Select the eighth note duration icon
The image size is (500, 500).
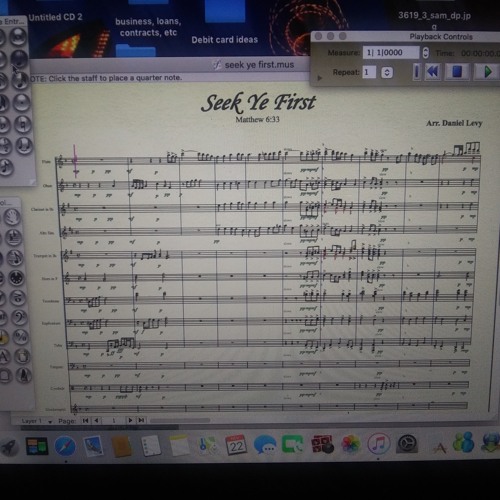point(6,167)
